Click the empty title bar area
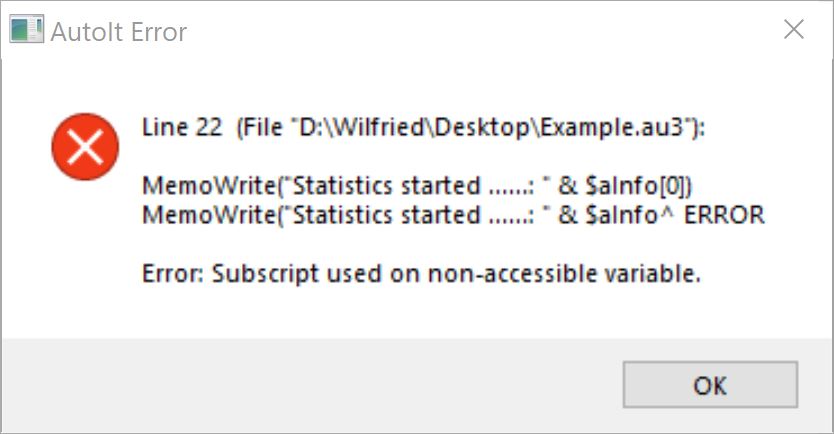 click(479, 30)
